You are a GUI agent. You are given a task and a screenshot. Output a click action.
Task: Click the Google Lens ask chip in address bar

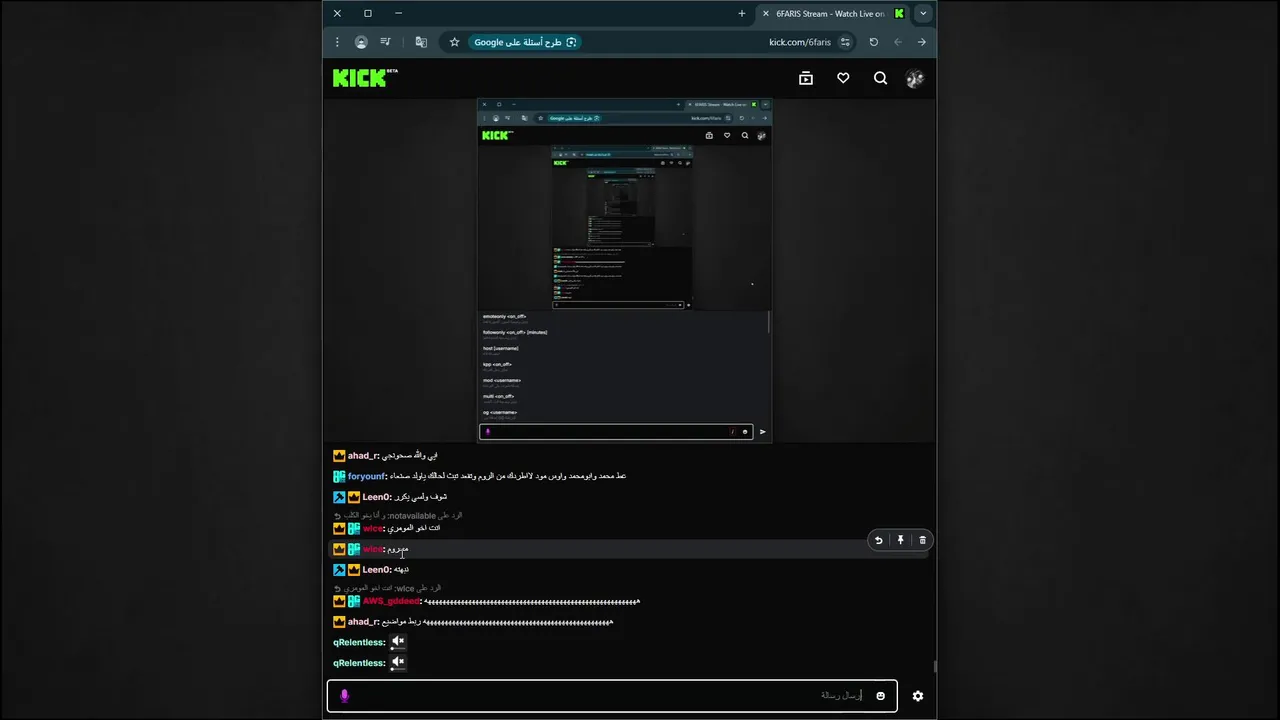[x=525, y=42]
